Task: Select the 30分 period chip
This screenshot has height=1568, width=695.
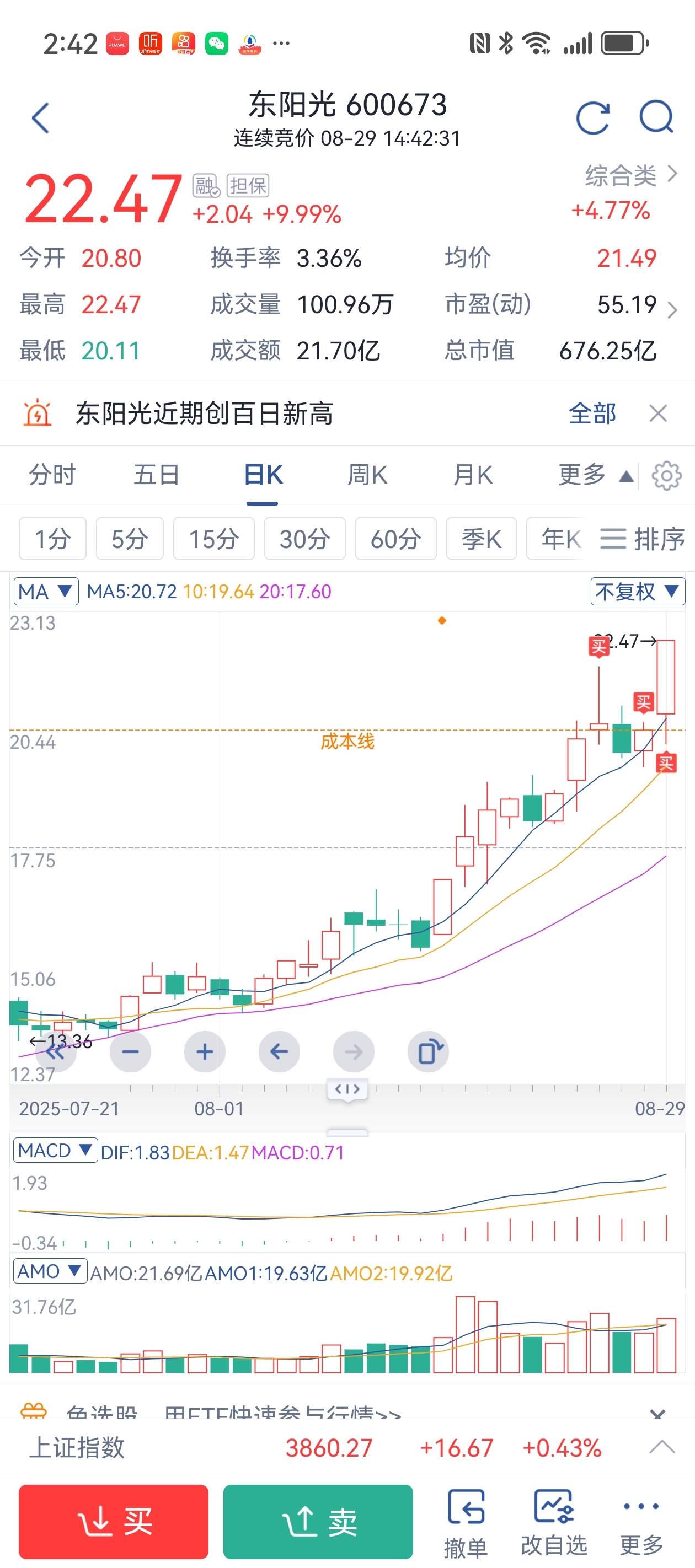Action: [x=304, y=538]
